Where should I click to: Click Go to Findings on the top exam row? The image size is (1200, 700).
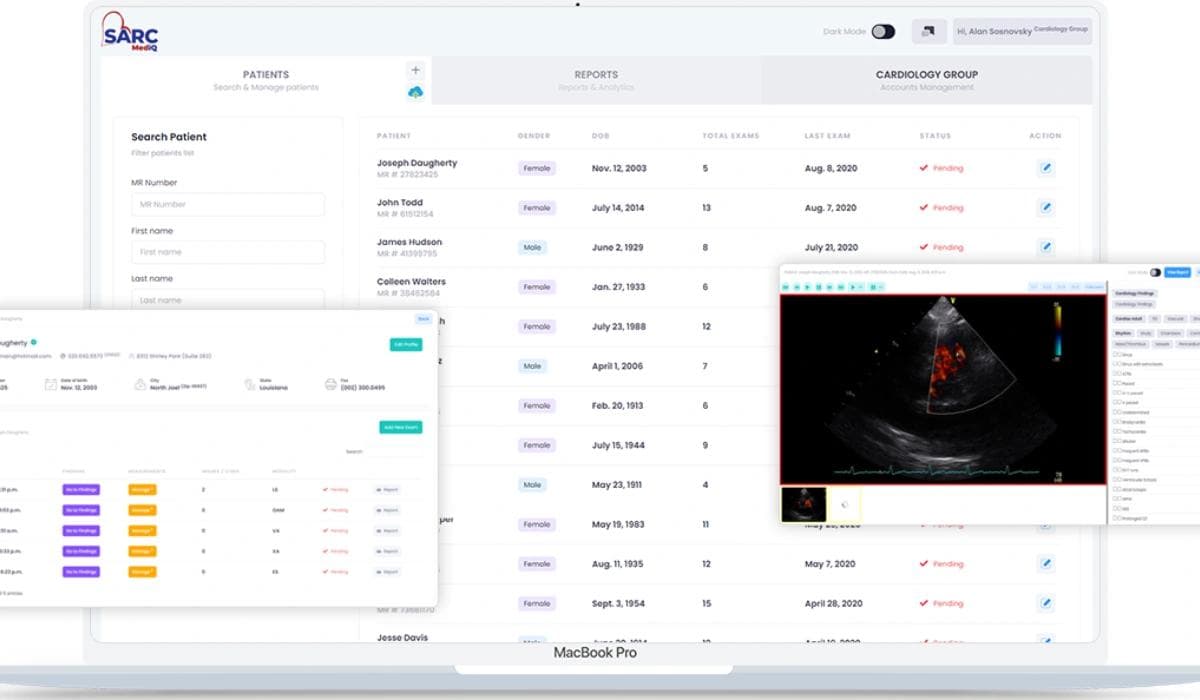point(81,489)
